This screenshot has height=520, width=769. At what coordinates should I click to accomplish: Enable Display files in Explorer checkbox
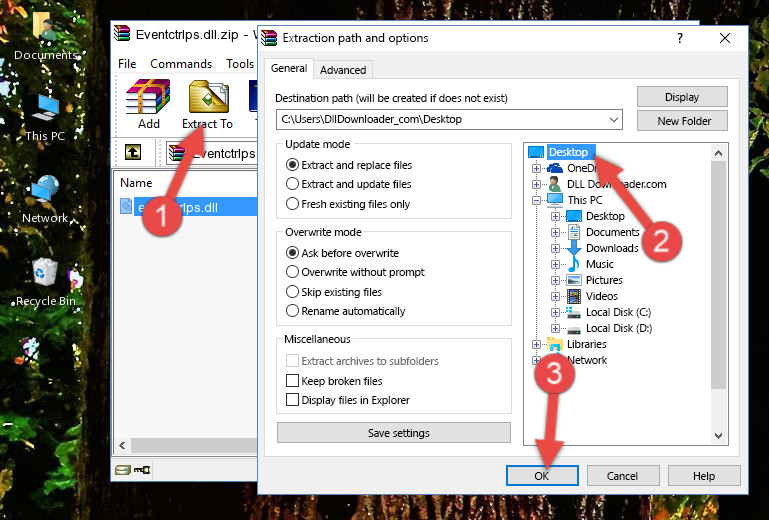point(292,400)
